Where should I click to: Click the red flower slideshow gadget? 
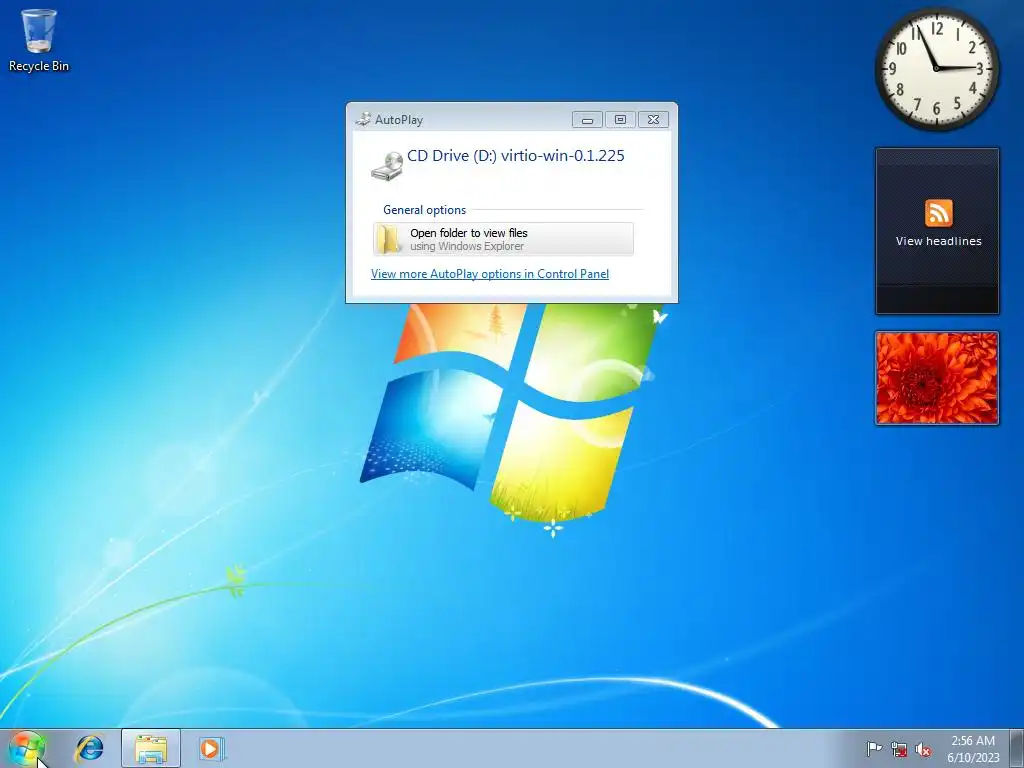coord(937,378)
